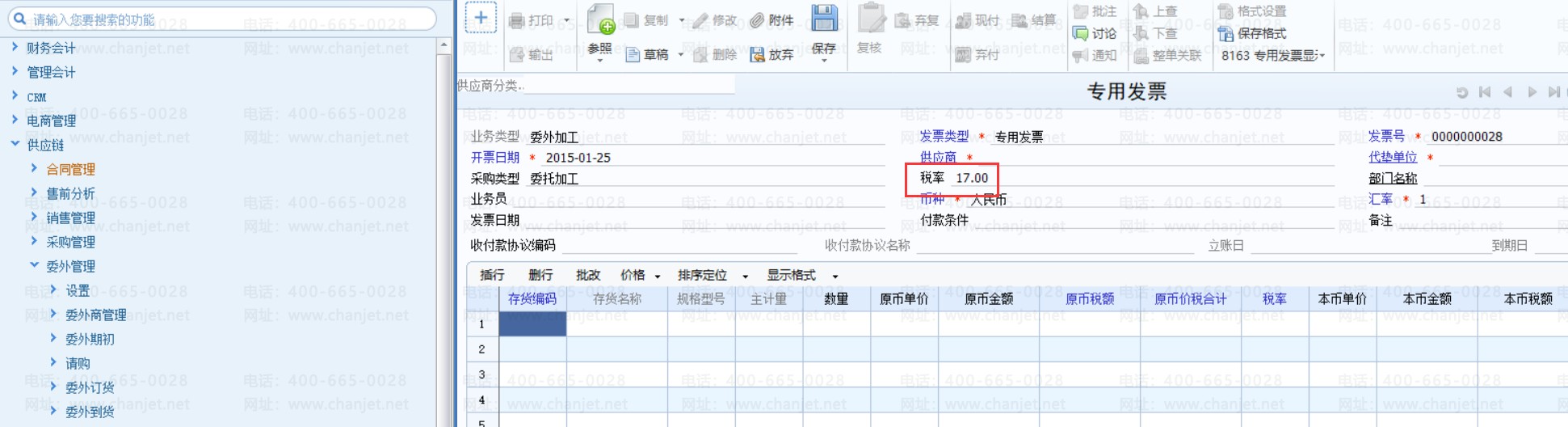Expand the 财务会计 module

click(15, 48)
